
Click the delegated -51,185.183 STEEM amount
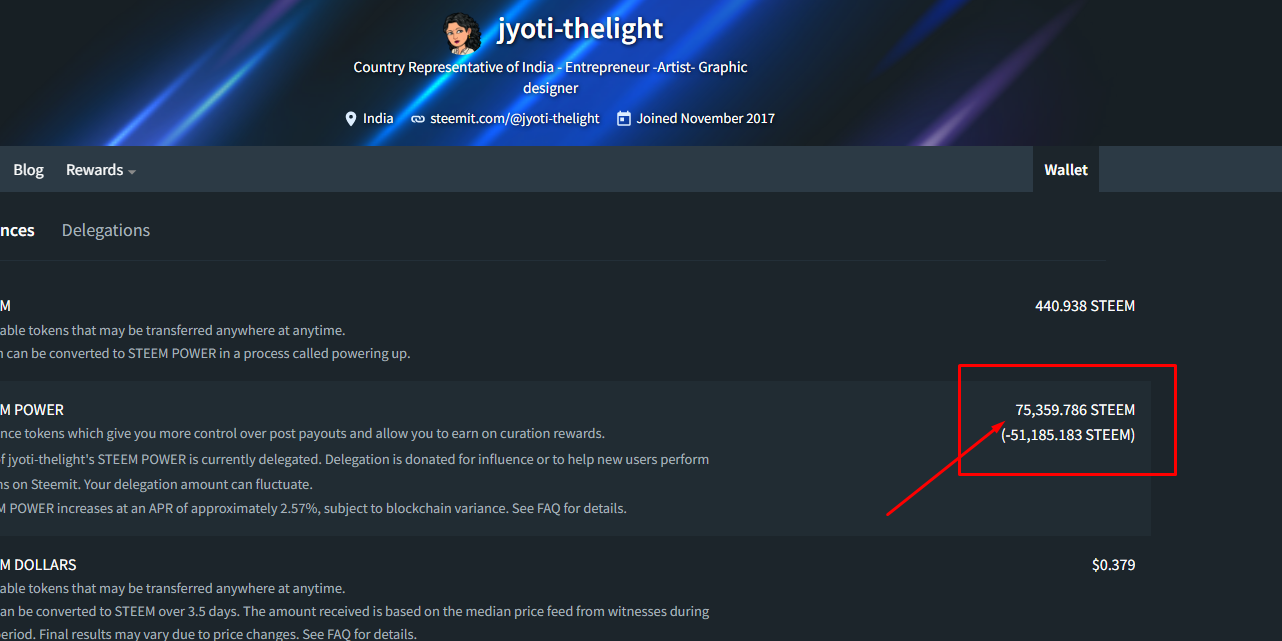click(x=1068, y=435)
